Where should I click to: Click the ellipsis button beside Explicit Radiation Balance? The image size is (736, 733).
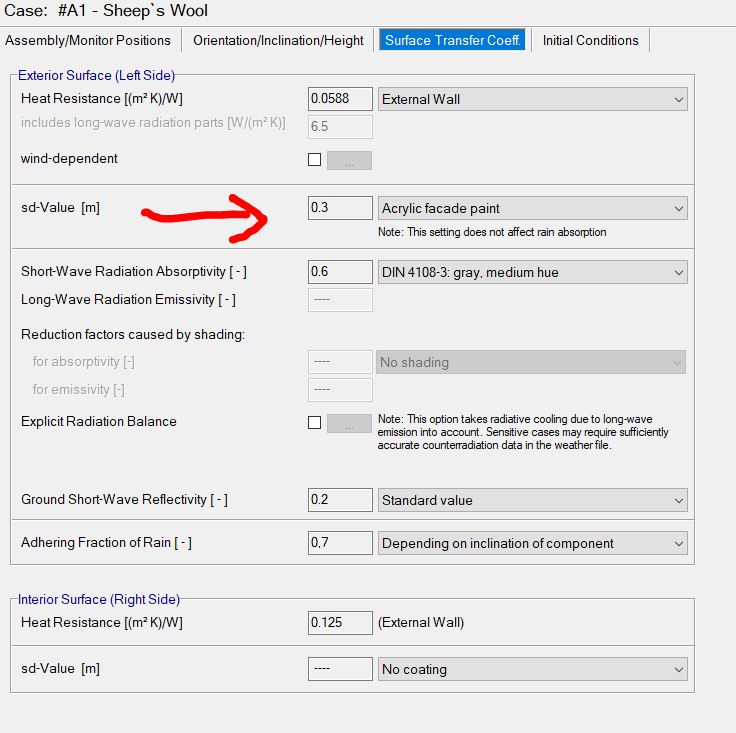tap(349, 423)
